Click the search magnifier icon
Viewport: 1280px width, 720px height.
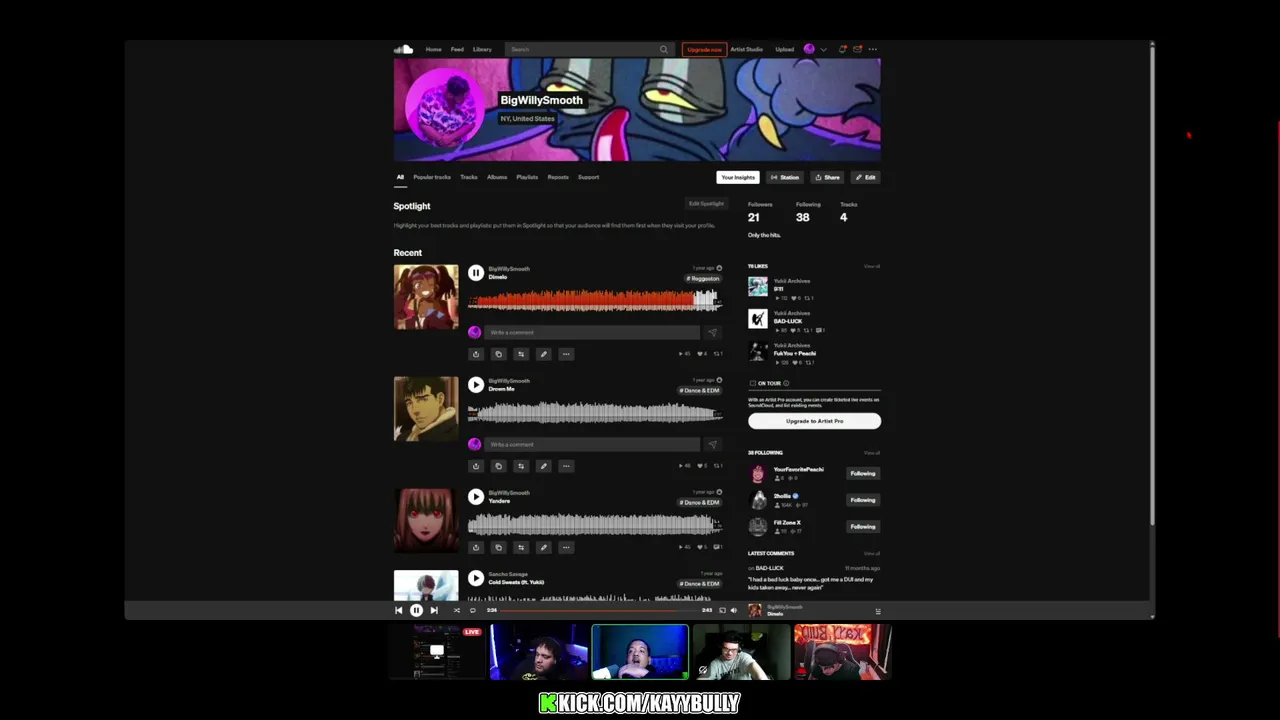coord(663,49)
